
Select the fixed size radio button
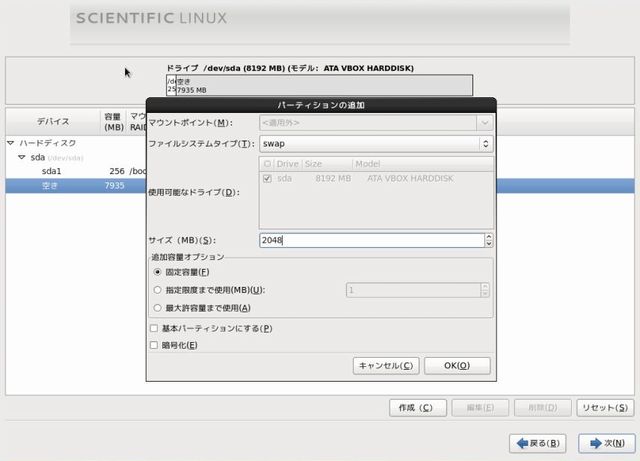157,272
